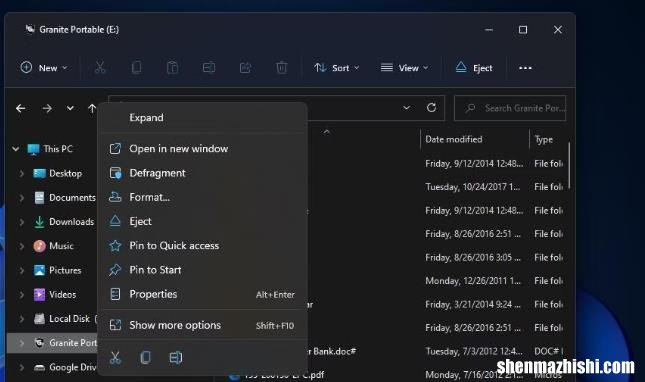
Task: Open the recent locations chevron
Action: click(70, 108)
